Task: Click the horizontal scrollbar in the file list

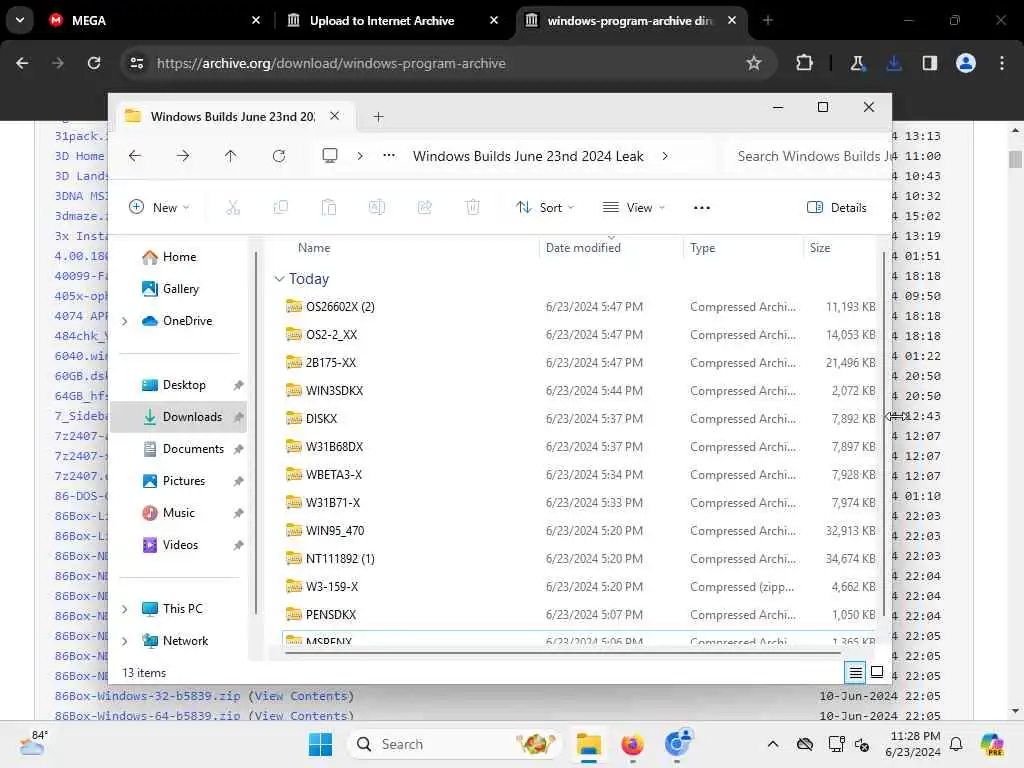Action: pyautogui.click(x=562, y=652)
